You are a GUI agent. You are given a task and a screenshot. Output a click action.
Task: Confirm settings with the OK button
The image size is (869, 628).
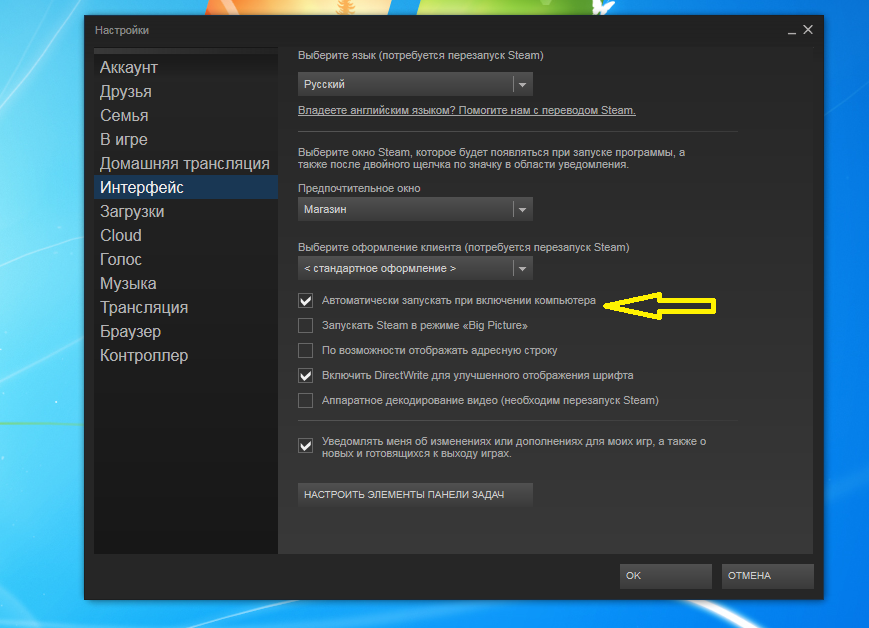[x=666, y=576]
